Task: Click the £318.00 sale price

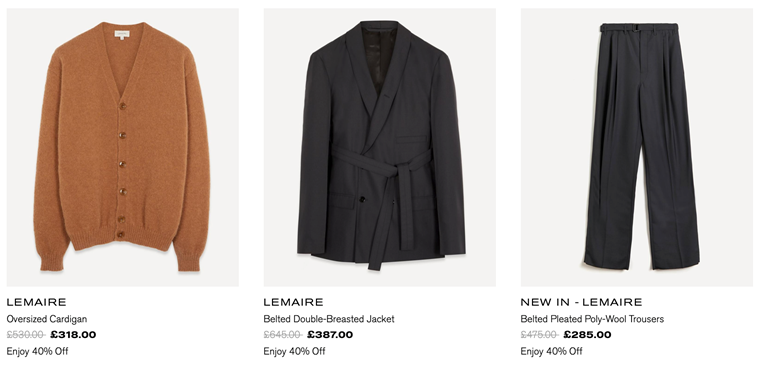Action: [73, 335]
